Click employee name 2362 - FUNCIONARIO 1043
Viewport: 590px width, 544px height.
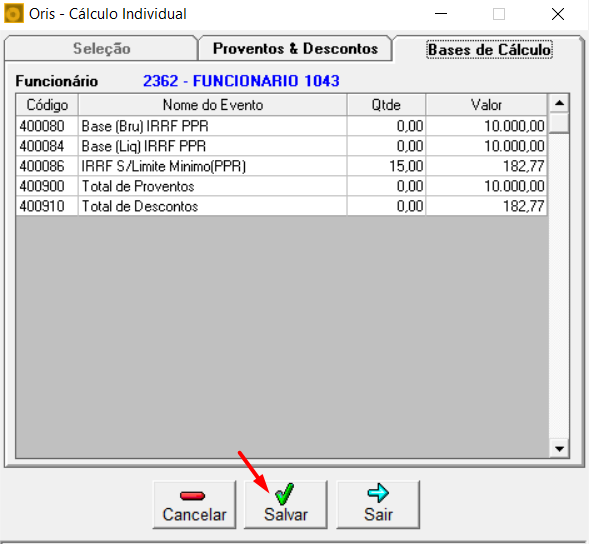coord(241,81)
